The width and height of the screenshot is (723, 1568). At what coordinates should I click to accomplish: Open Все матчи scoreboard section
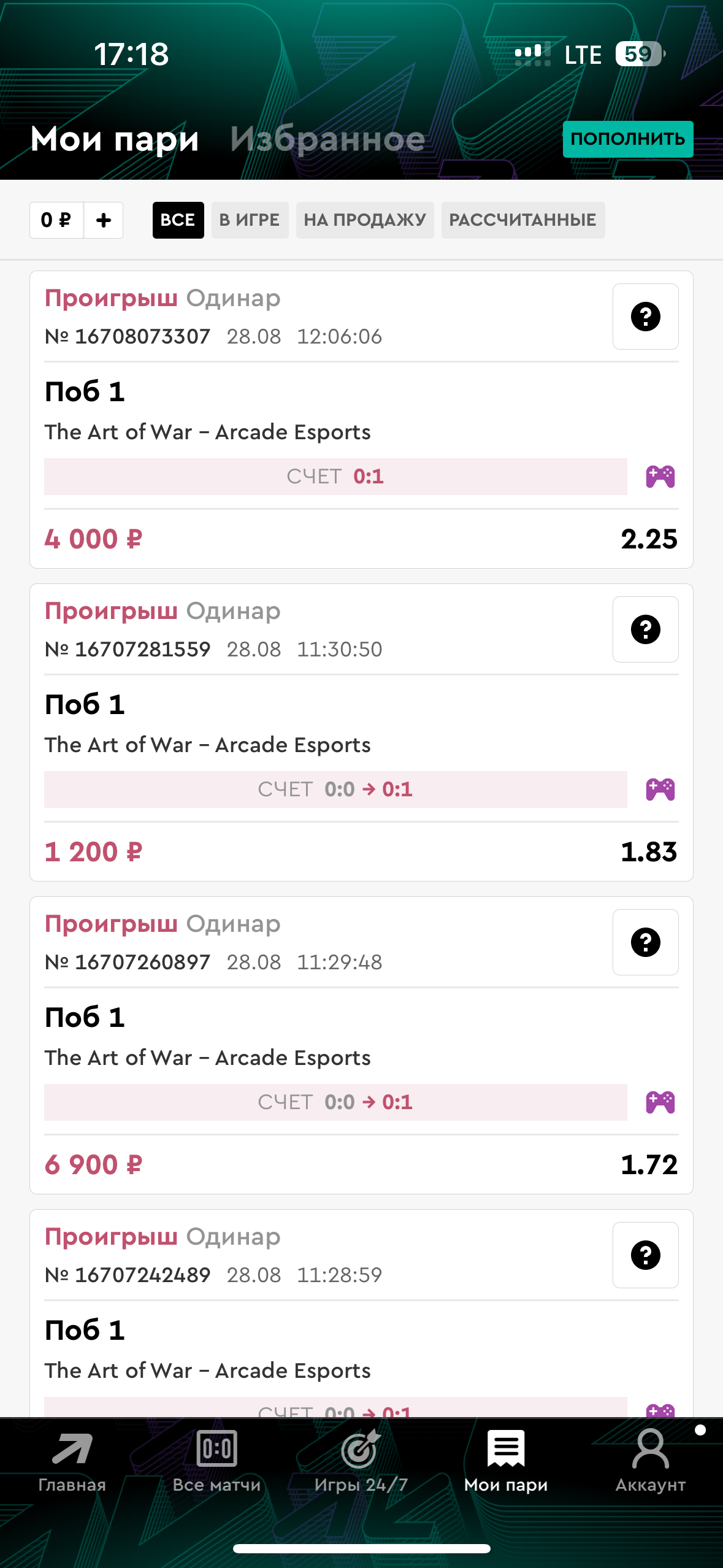click(217, 1461)
